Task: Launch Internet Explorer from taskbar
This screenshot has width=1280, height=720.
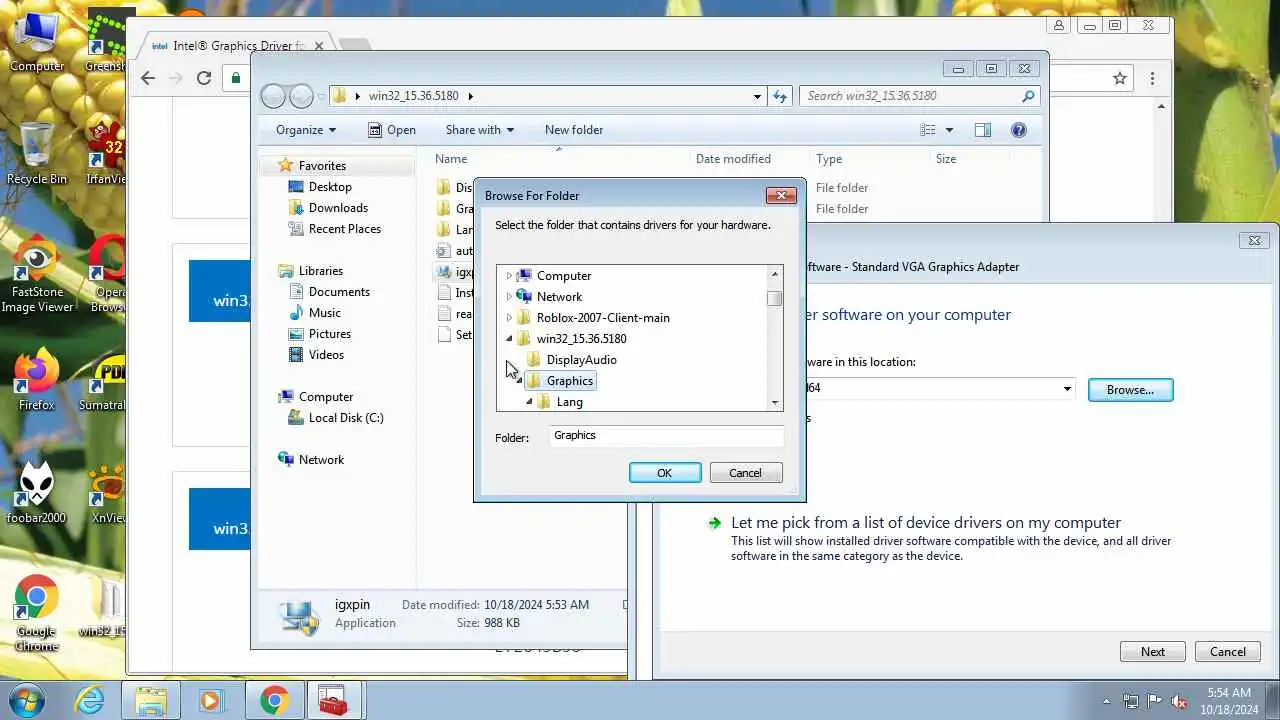Action: tap(90, 699)
